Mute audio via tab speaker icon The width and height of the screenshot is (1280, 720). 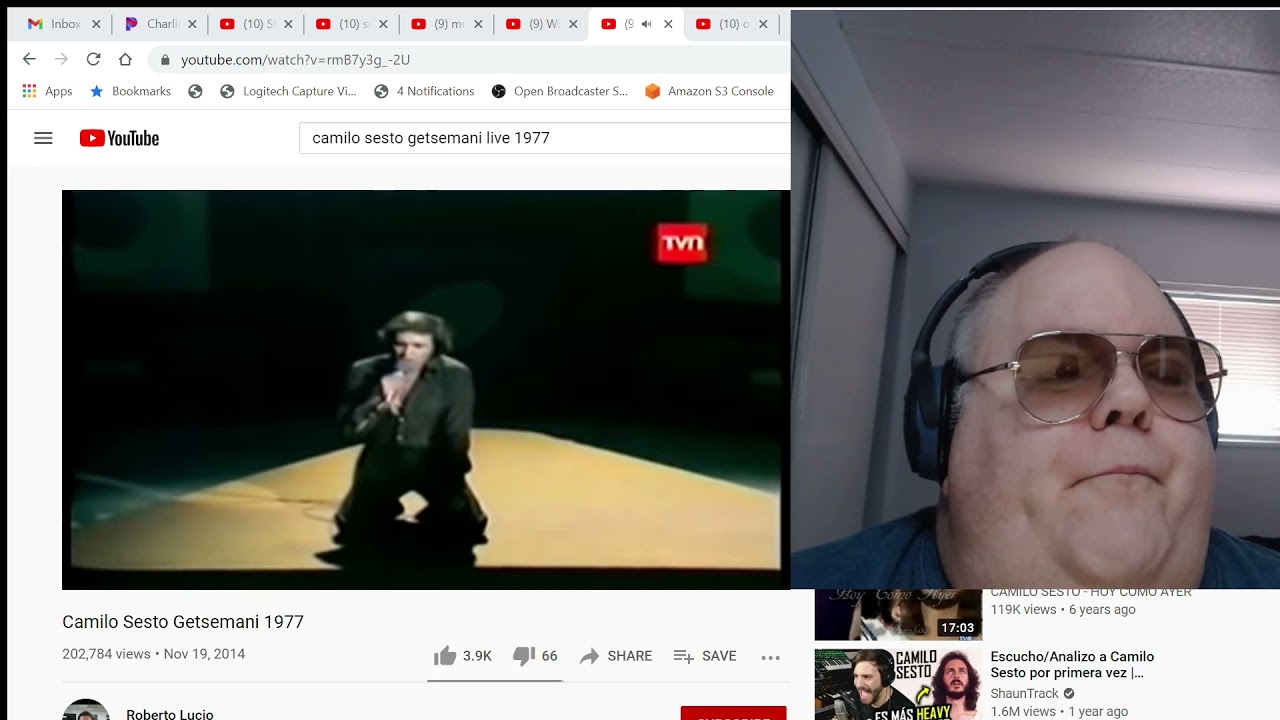[646, 24]
